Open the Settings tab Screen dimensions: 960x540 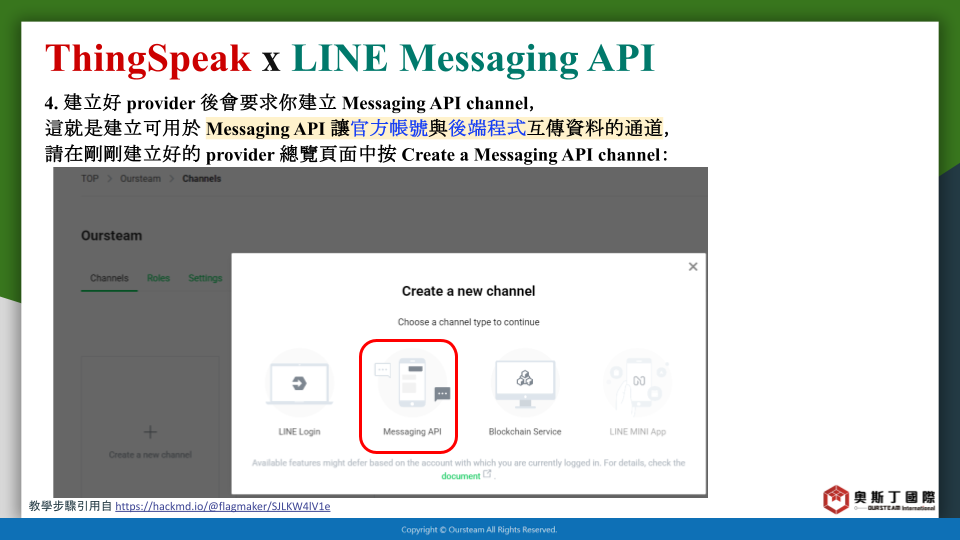[205, 278]
